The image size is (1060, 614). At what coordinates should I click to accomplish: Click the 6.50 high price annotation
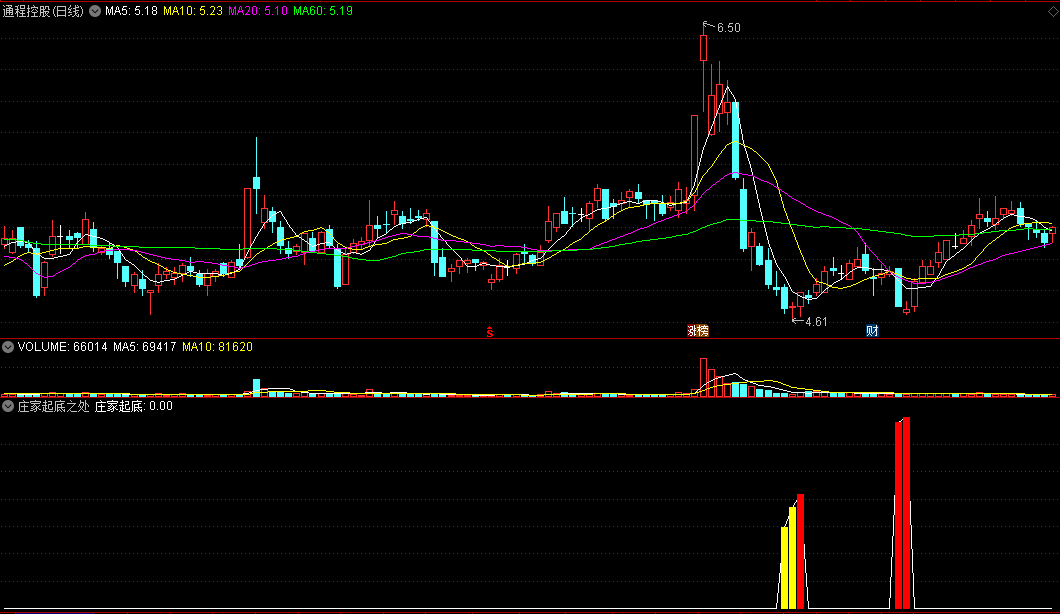tap(728, 28)
